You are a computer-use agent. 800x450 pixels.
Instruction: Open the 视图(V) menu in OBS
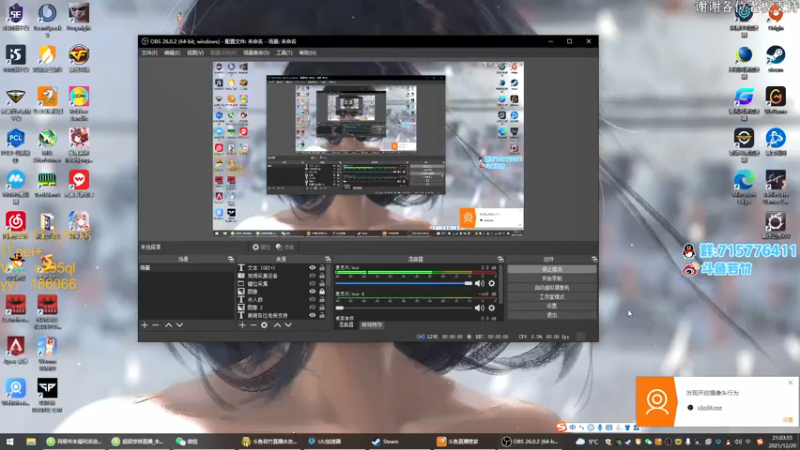click(x=195, y=53)
